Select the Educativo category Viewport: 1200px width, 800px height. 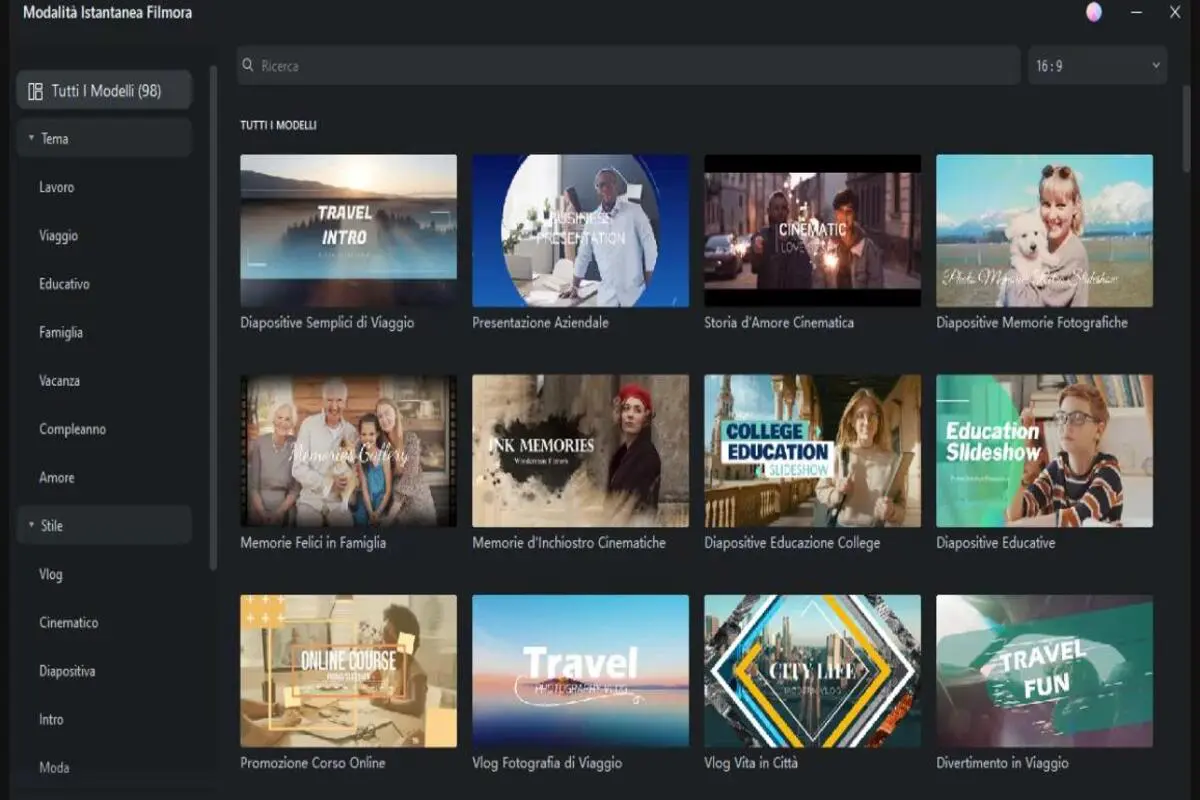click(x=64, y=284)
